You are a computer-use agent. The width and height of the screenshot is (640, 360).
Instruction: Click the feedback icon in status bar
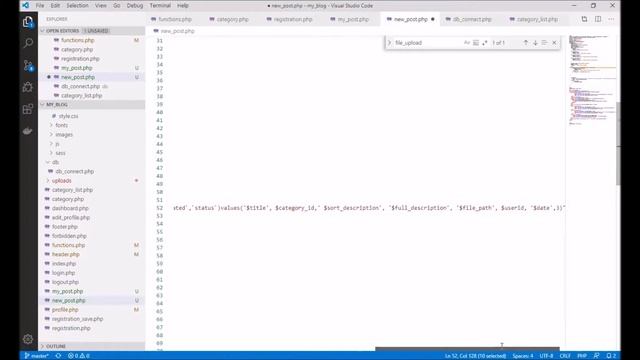click(x=597, y=356)
